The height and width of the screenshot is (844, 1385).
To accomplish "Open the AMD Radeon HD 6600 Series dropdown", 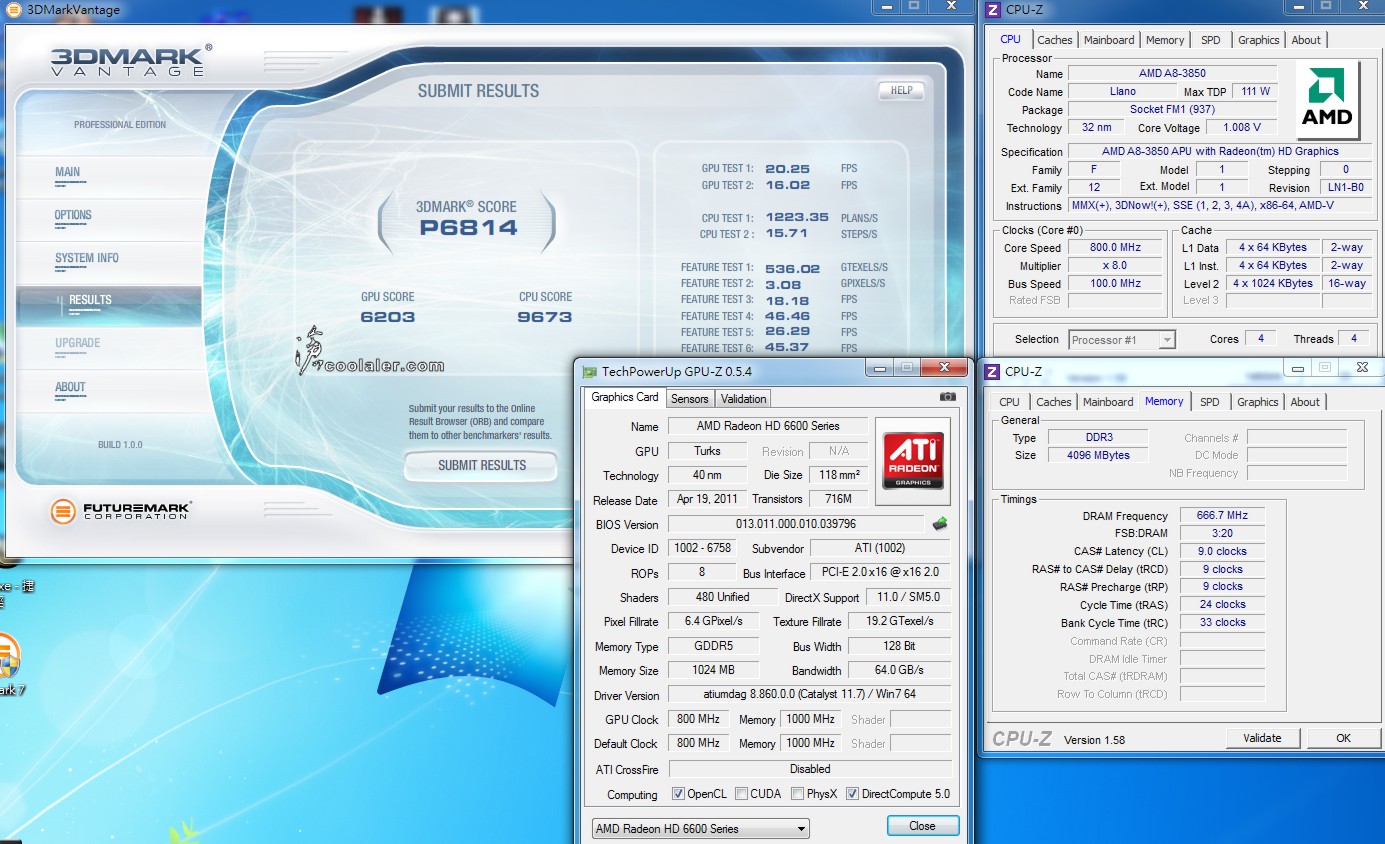I will [x=700, y=828].
